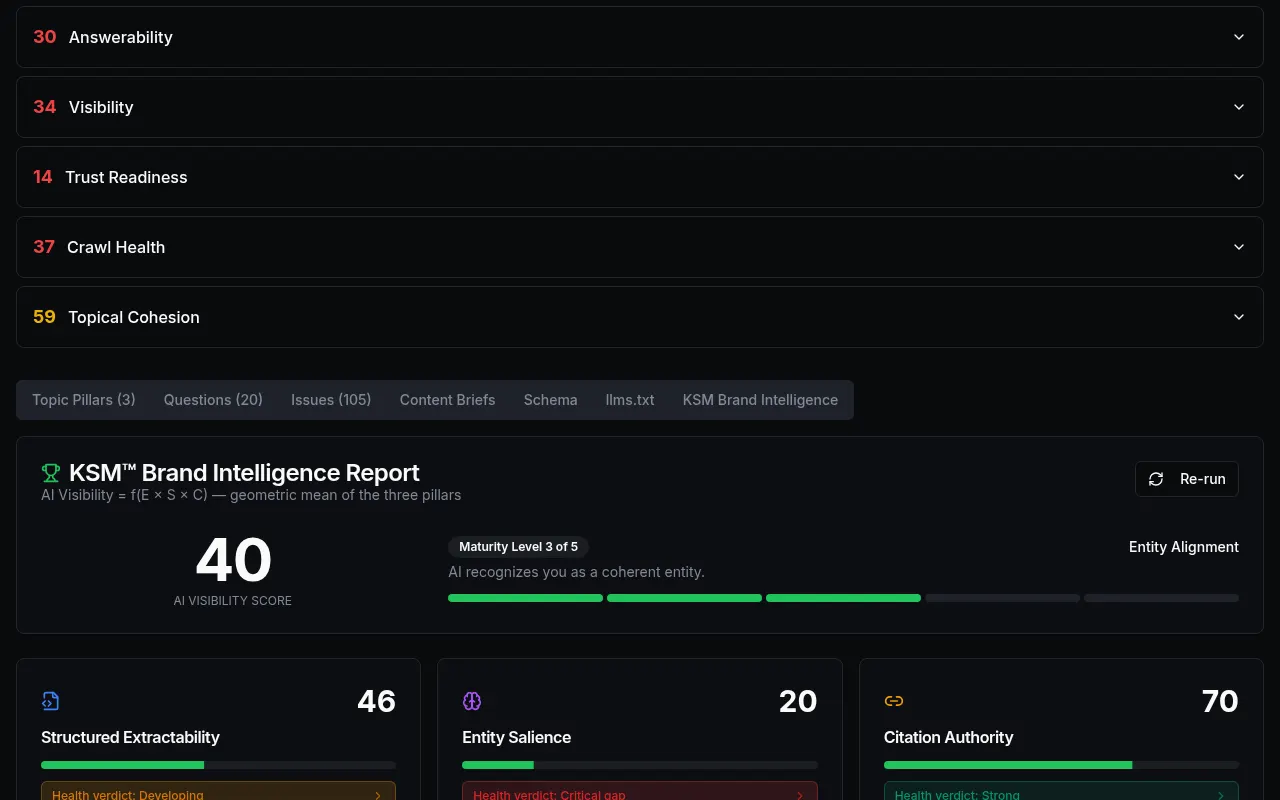
Task: Expand the Crawl Health section chevron
Action: [1239, 247]
